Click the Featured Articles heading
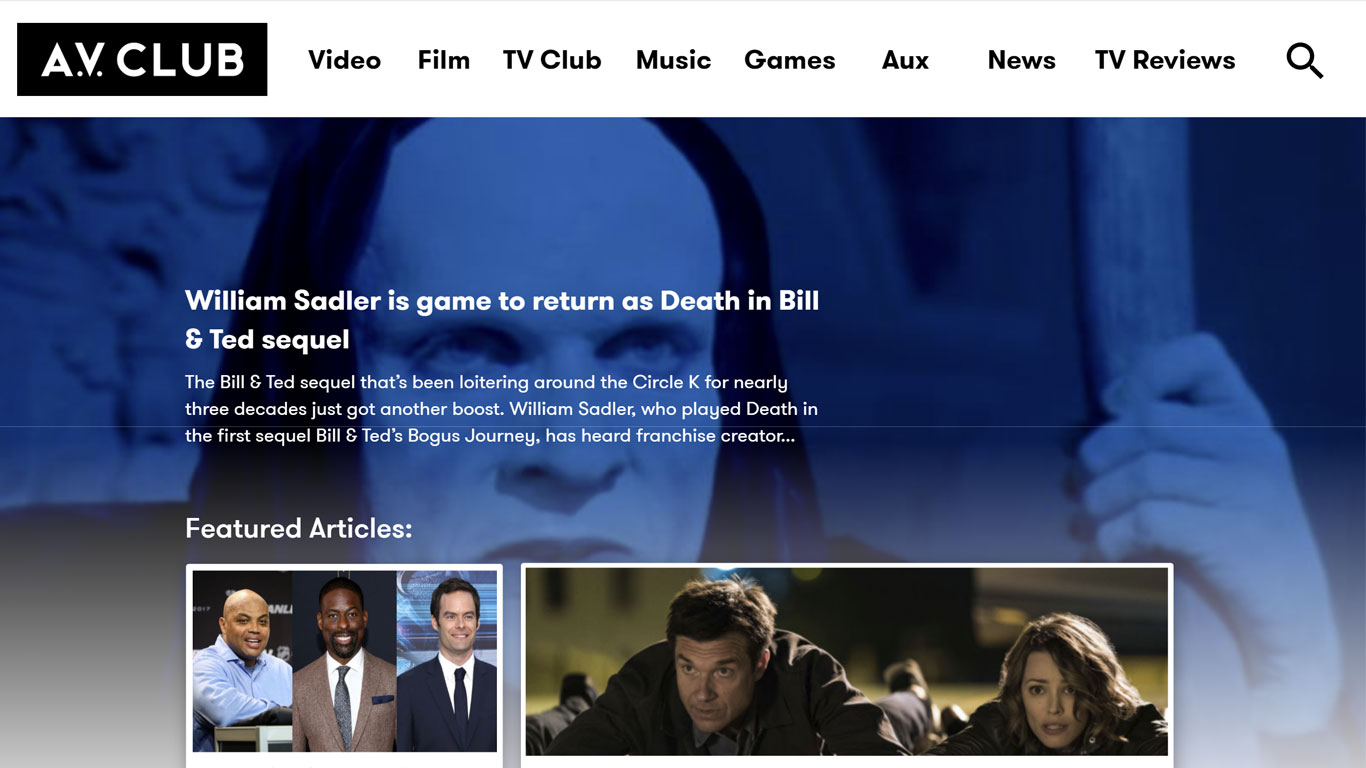 (x=298, y=528)
